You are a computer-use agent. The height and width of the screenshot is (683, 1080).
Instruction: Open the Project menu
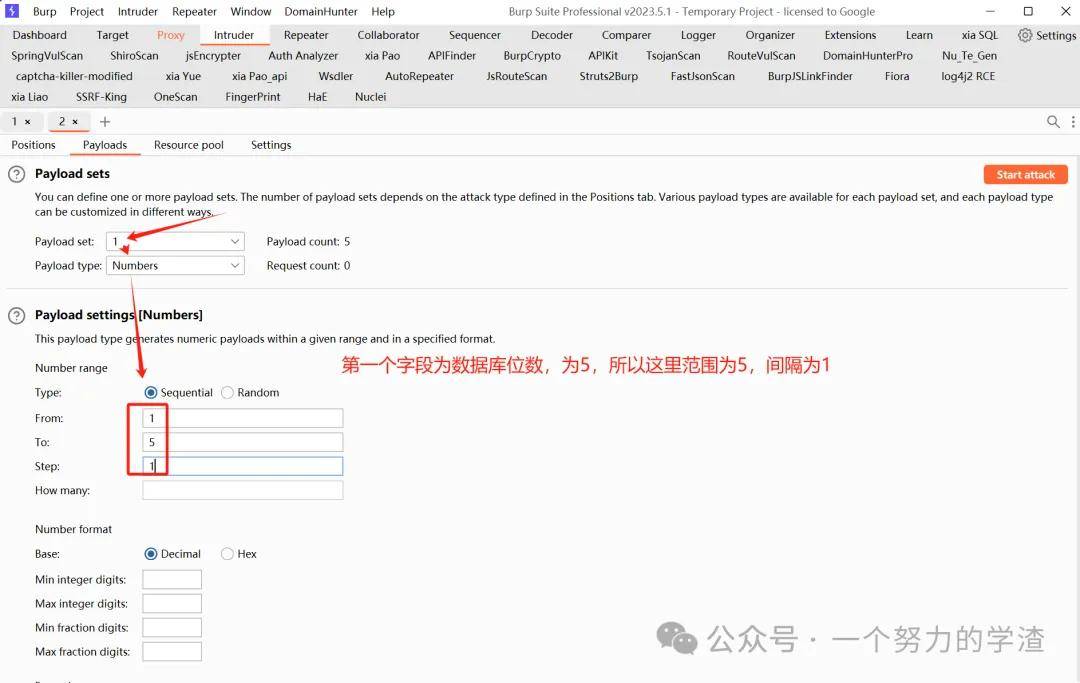point(87,12)
